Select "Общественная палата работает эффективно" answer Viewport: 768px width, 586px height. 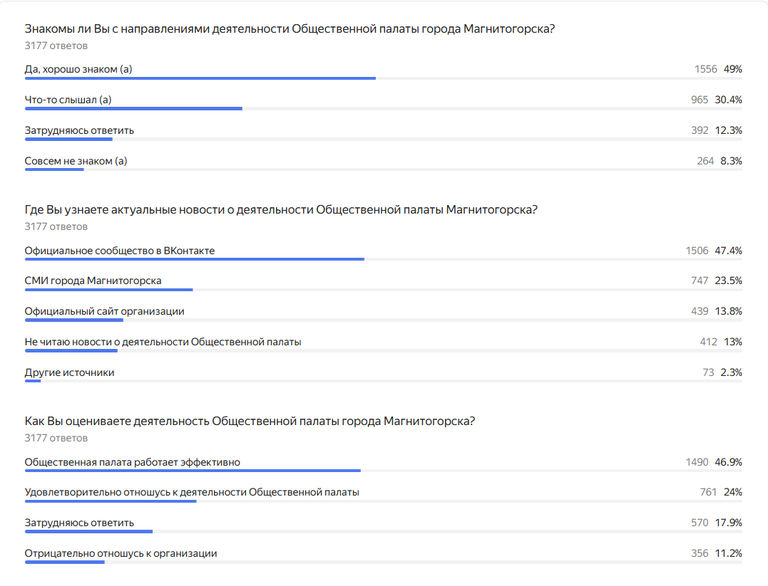(132, 462)
